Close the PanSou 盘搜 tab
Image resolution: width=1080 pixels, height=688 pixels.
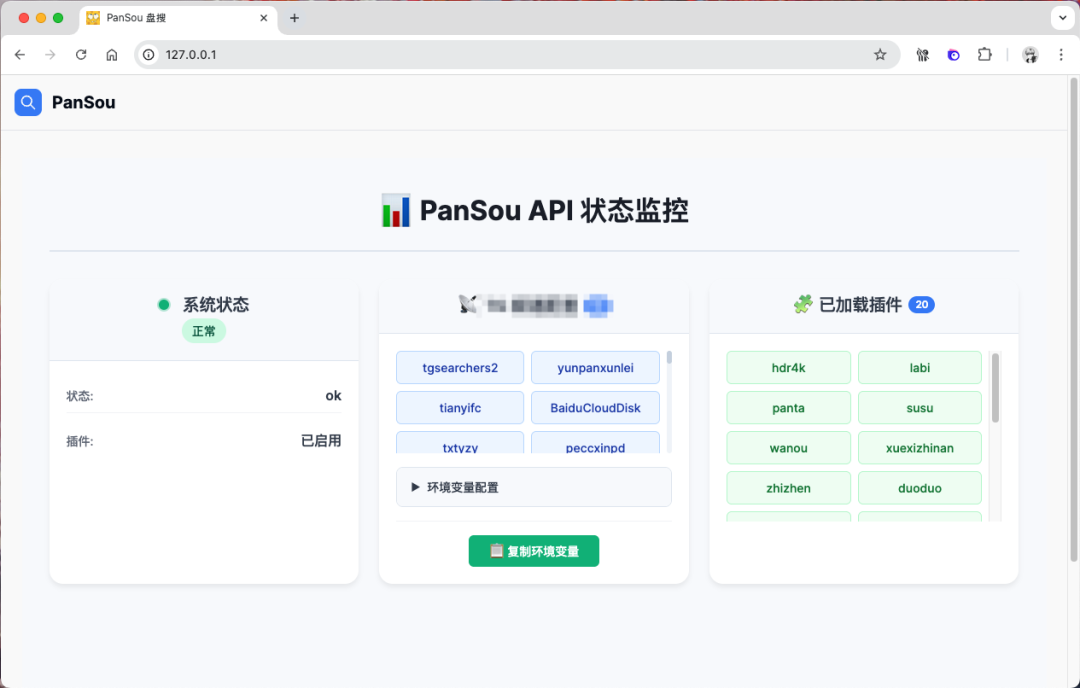pos(264,18)
